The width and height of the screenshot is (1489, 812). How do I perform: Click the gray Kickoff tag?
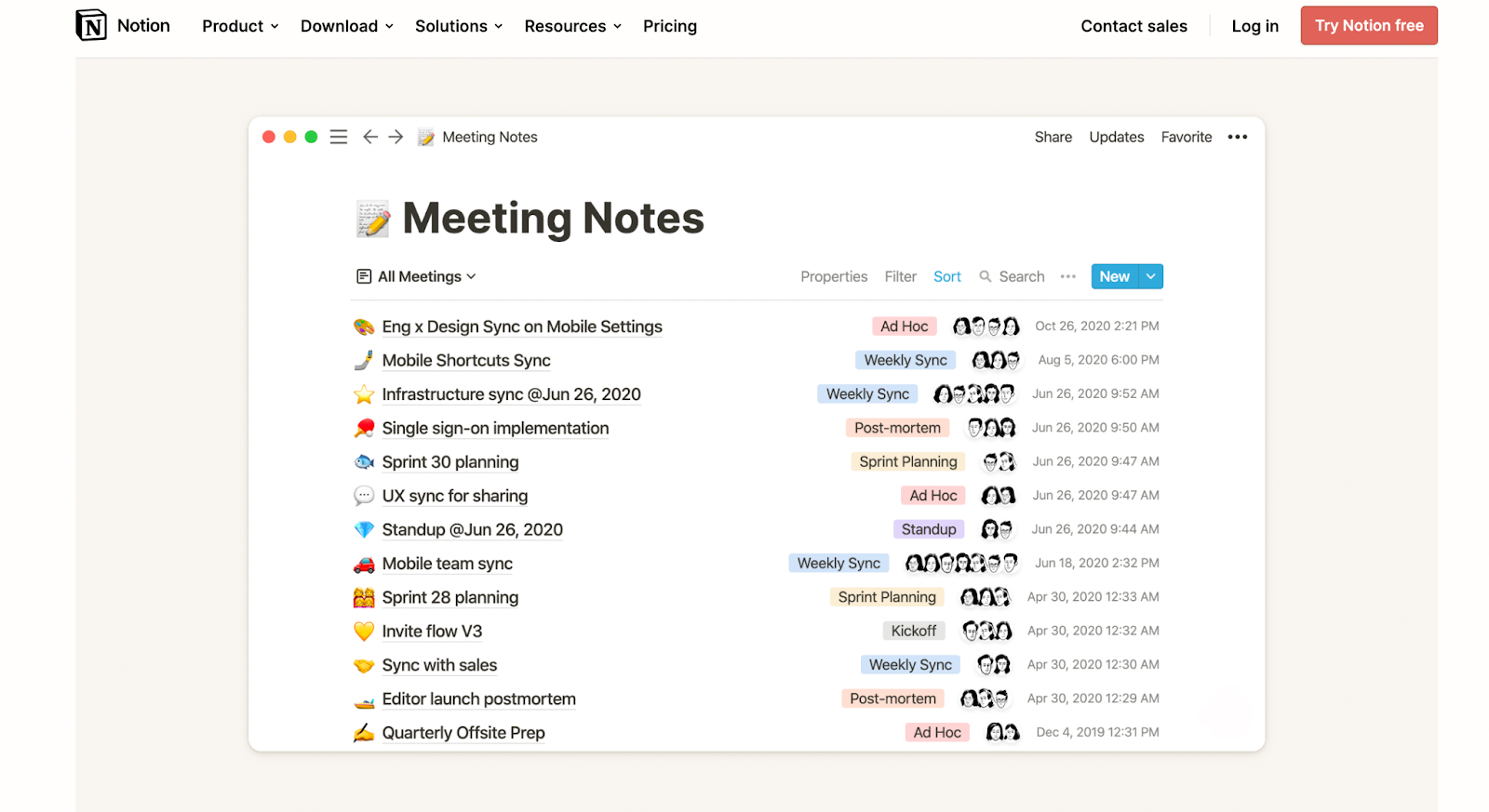pos(914,631)
